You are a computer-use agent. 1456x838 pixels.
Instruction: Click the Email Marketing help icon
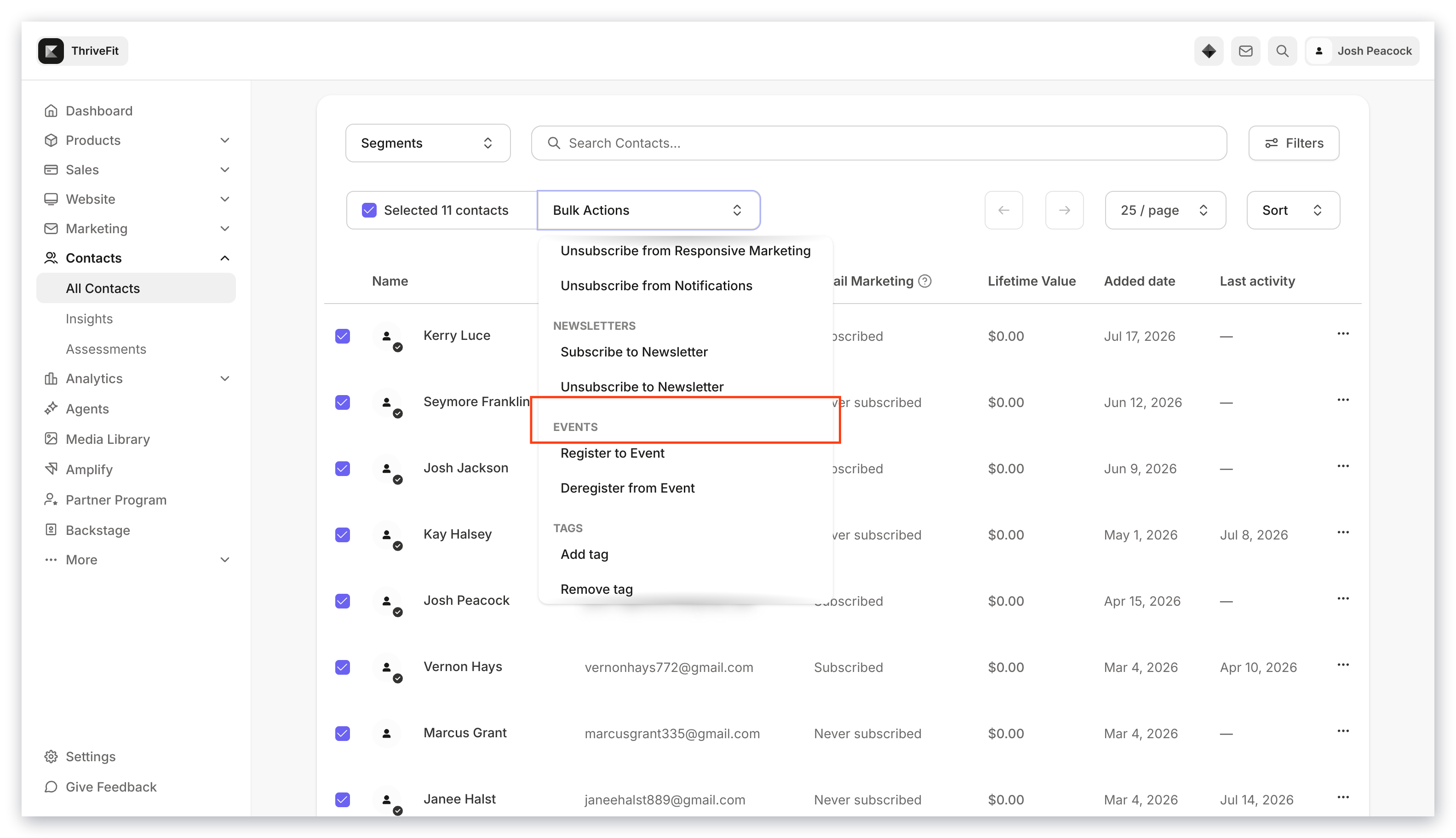point(924,281)
